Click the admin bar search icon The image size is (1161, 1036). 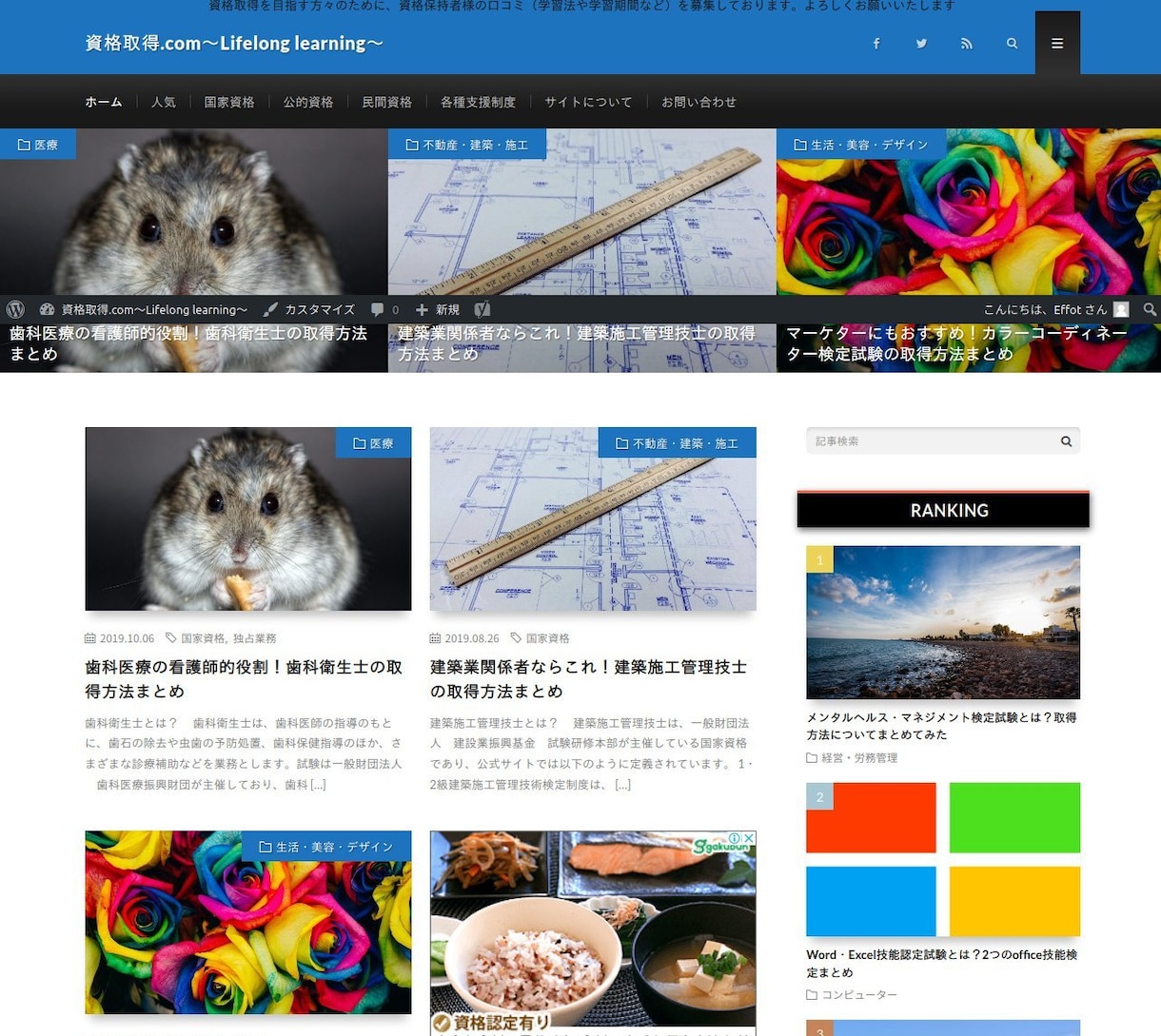[1150, 309]
